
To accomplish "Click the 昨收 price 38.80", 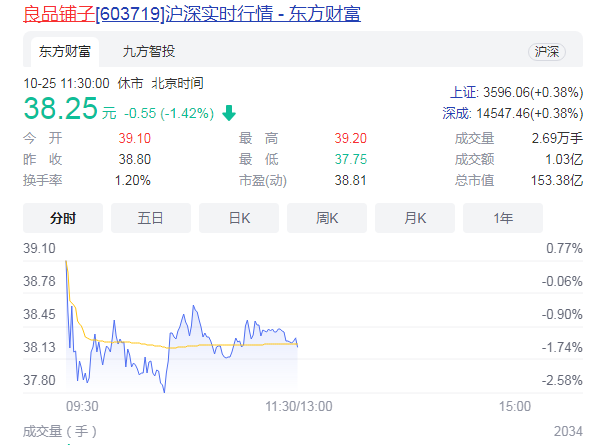I will coord(134,159).
